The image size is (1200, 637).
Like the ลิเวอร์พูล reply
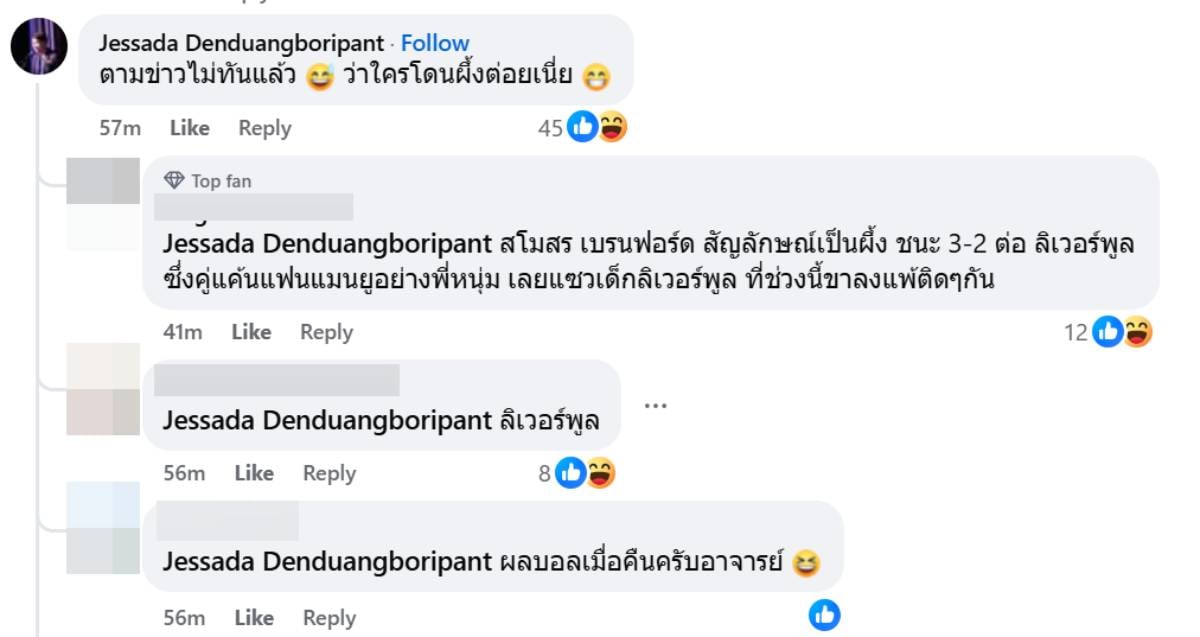point(254,473)
